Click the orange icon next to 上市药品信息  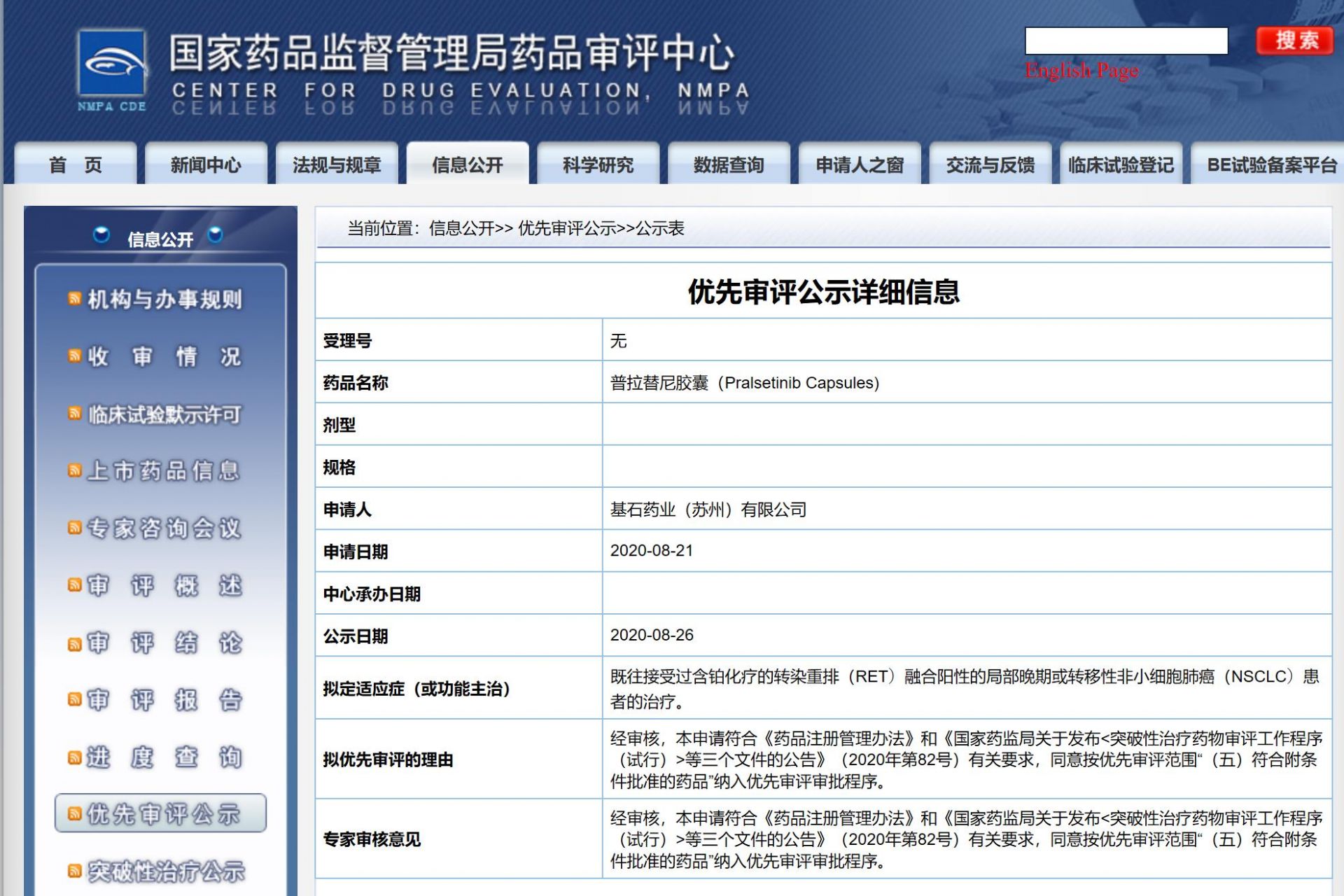click(74, 470)
